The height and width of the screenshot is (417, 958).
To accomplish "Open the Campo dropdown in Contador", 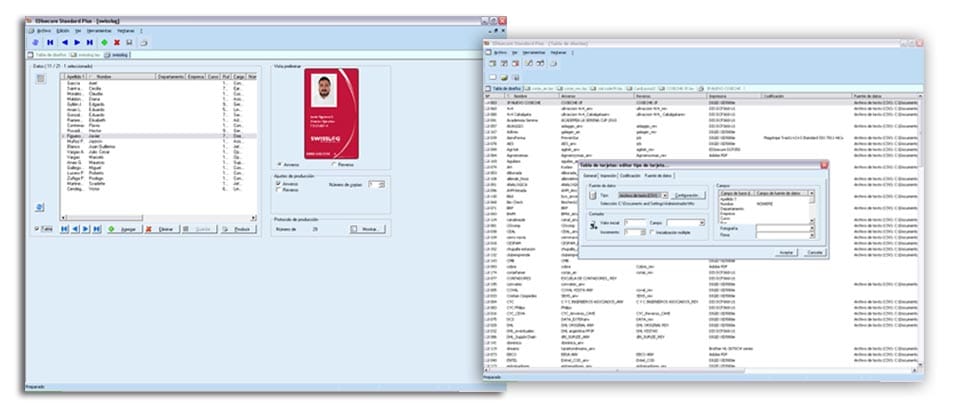I will (702, 223).
